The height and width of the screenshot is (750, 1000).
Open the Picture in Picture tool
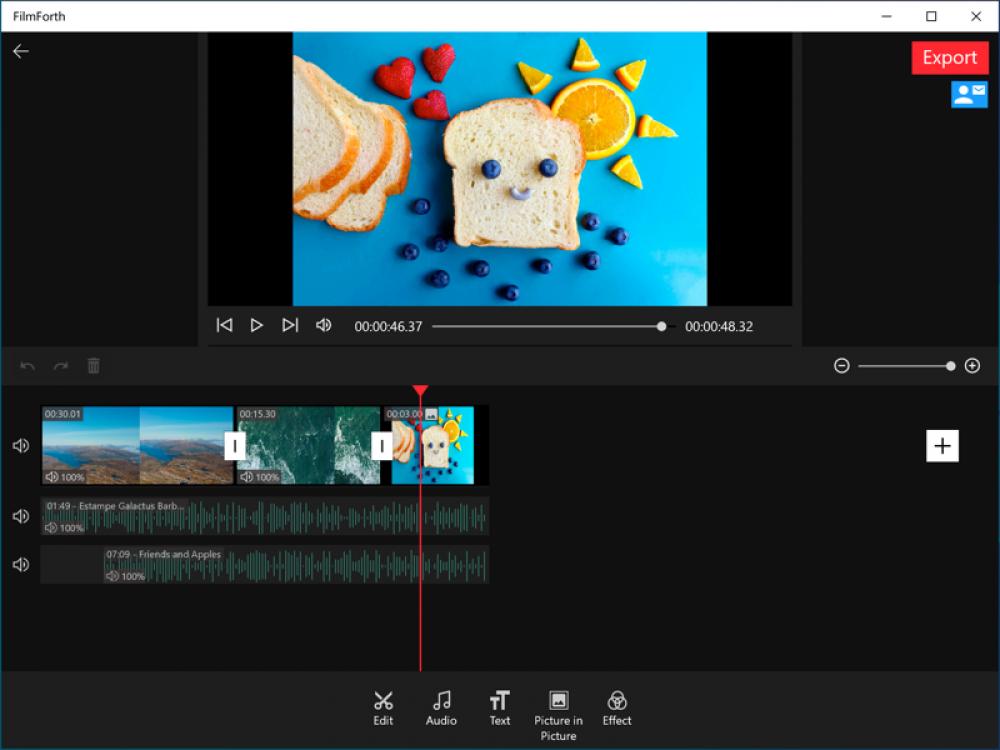click(x=558, y=705)
